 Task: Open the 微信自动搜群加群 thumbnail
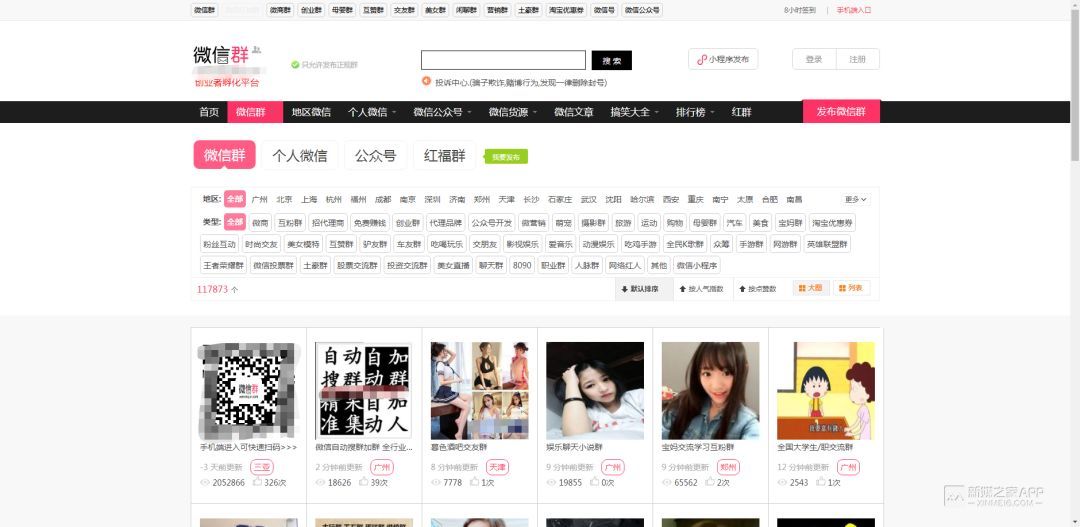pyautogui.click(x=363, y=391)
